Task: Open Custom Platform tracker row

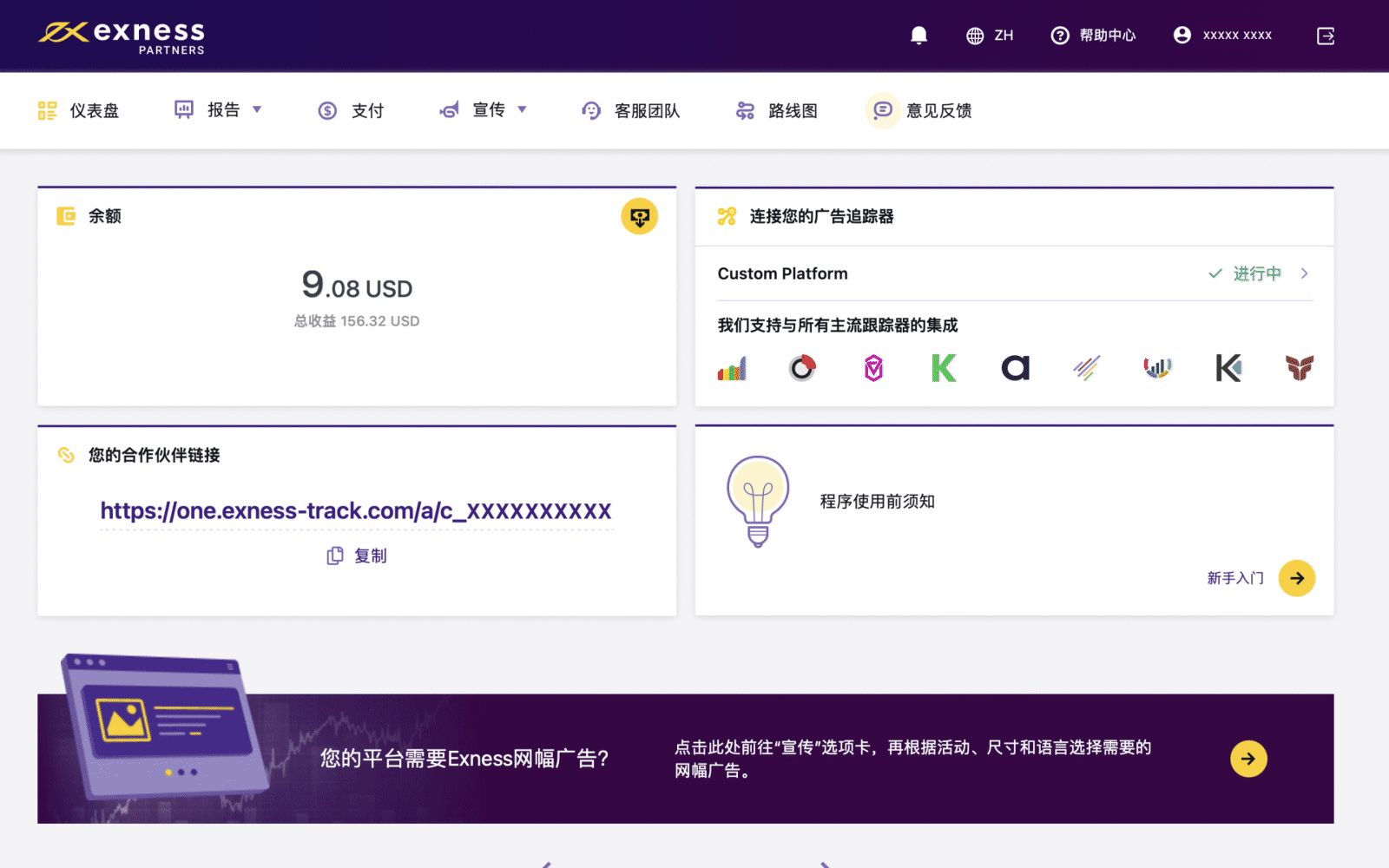Action: pos(1014,273)
